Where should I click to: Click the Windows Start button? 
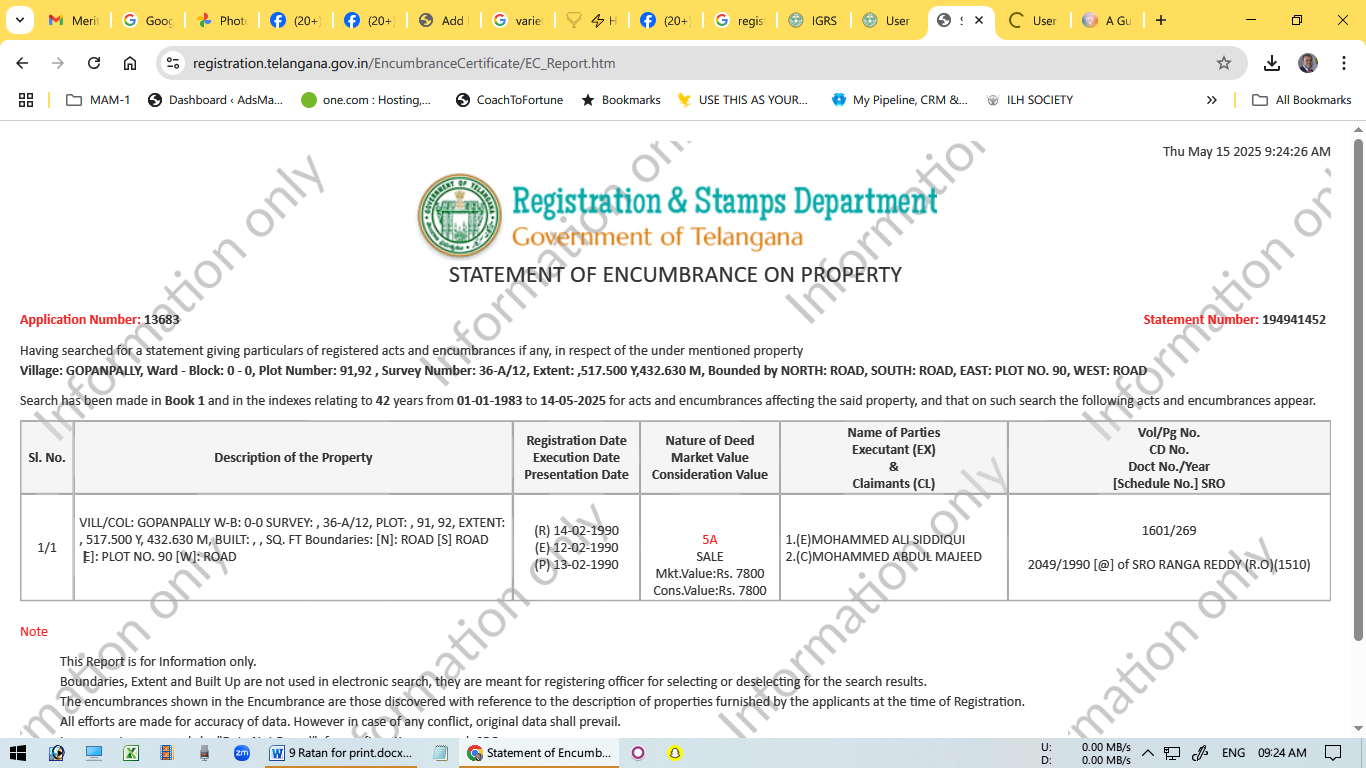18,753
